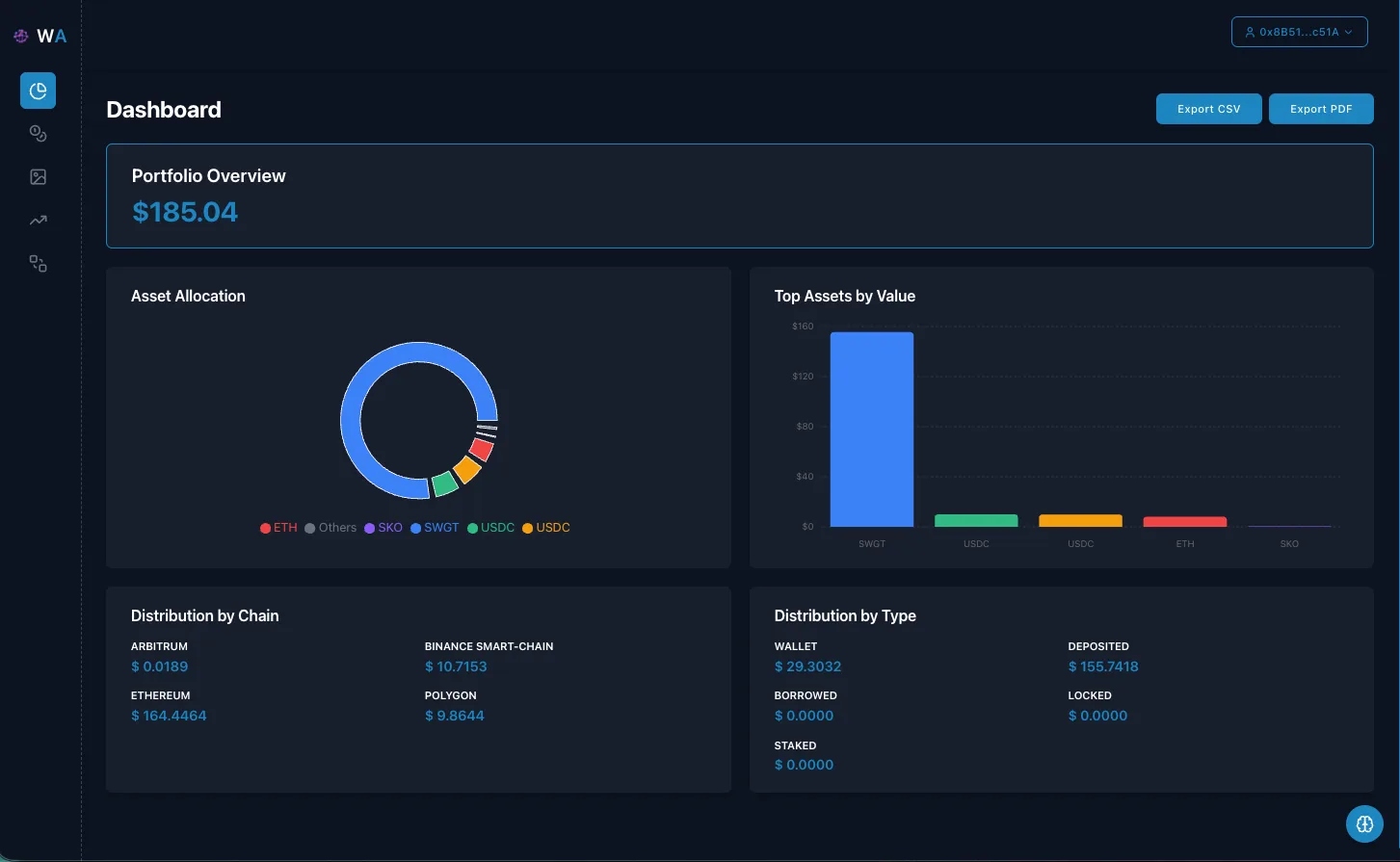This screenshot has height=862, width=1400.
Task: Toggle the Others series in the pie legend
Action: coord(331,527)
